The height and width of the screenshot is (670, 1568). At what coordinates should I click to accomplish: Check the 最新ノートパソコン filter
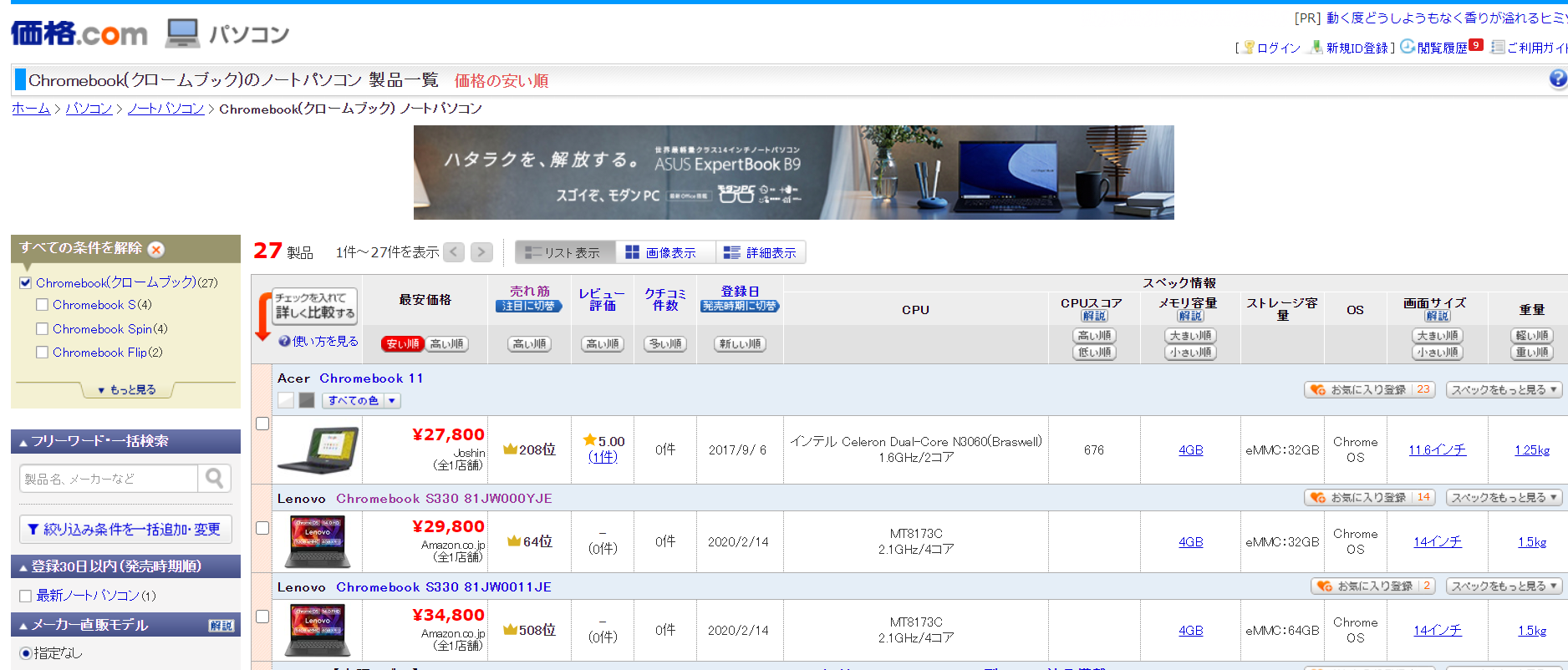pos(25,596)
